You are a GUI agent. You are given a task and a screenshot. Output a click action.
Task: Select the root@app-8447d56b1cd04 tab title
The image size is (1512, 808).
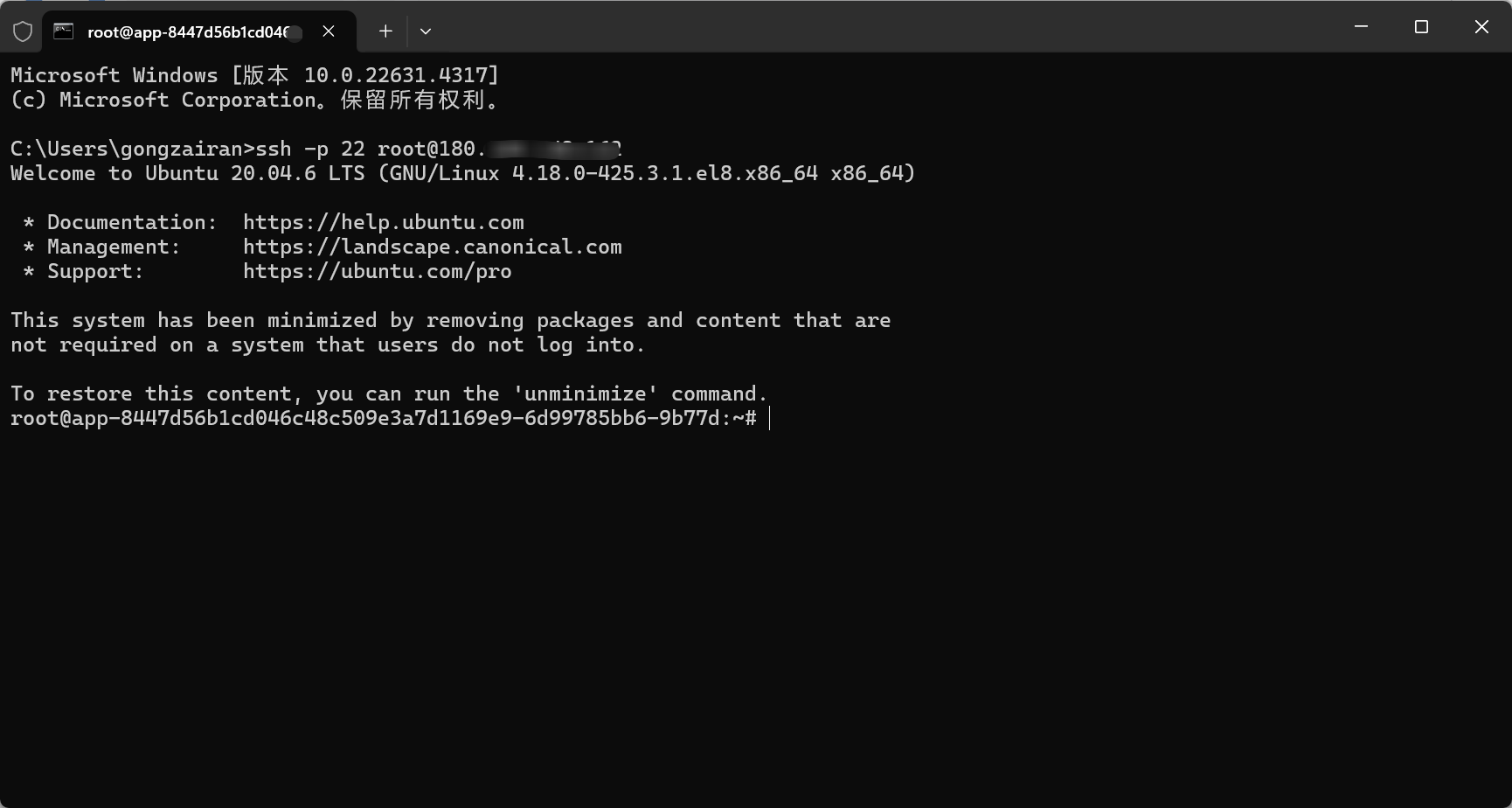point(187,32)
